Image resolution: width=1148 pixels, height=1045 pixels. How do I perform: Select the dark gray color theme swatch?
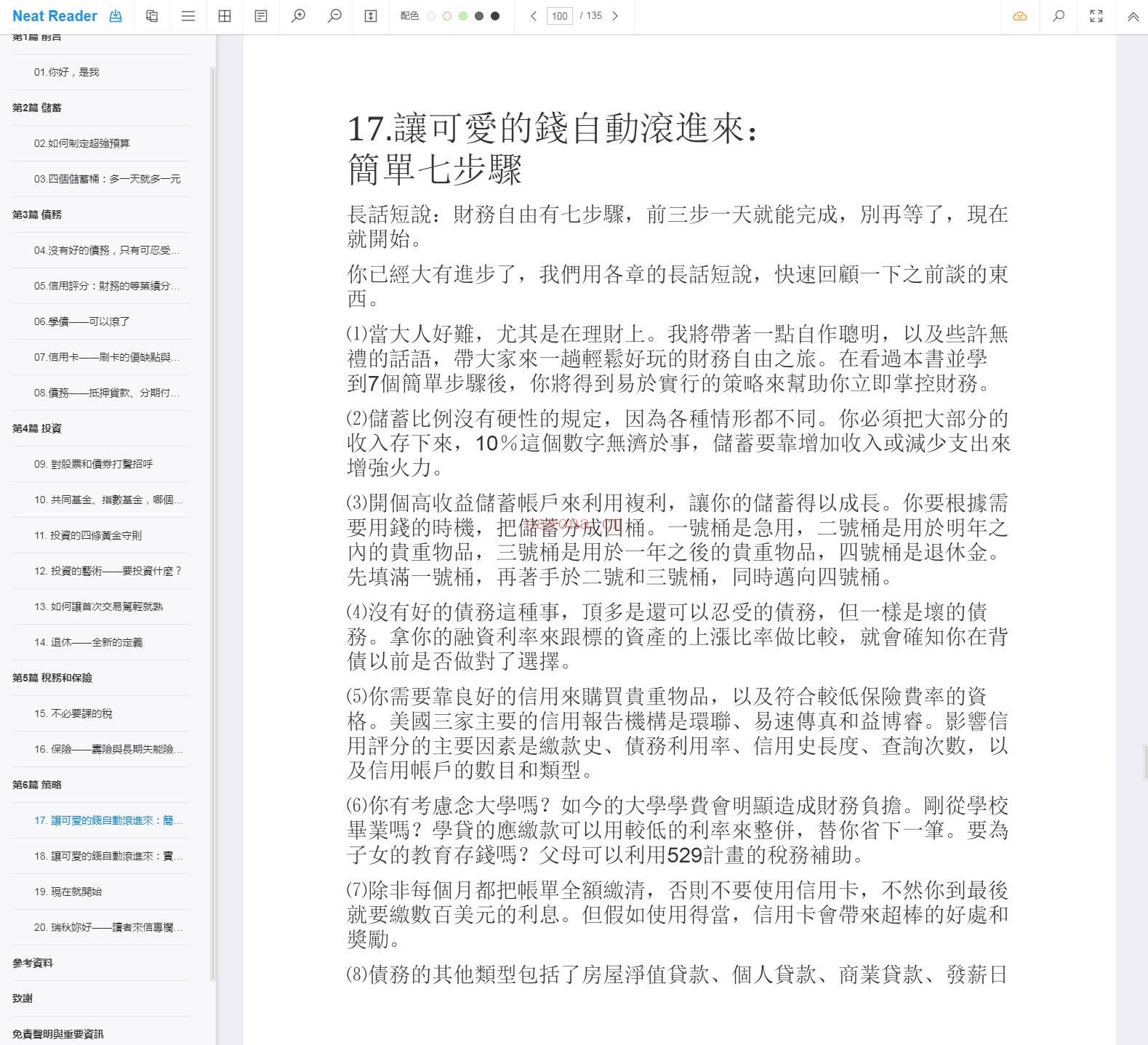479,16
